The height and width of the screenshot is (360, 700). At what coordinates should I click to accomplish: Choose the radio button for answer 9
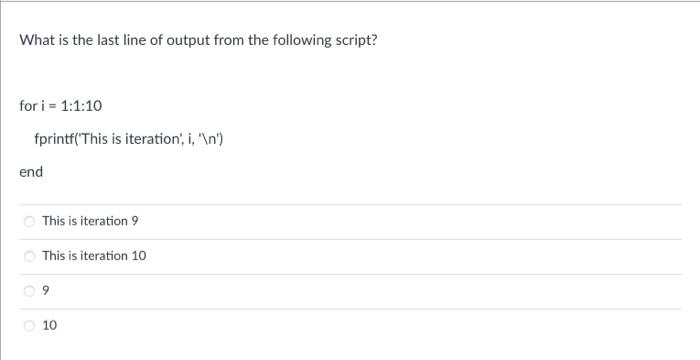29,291
